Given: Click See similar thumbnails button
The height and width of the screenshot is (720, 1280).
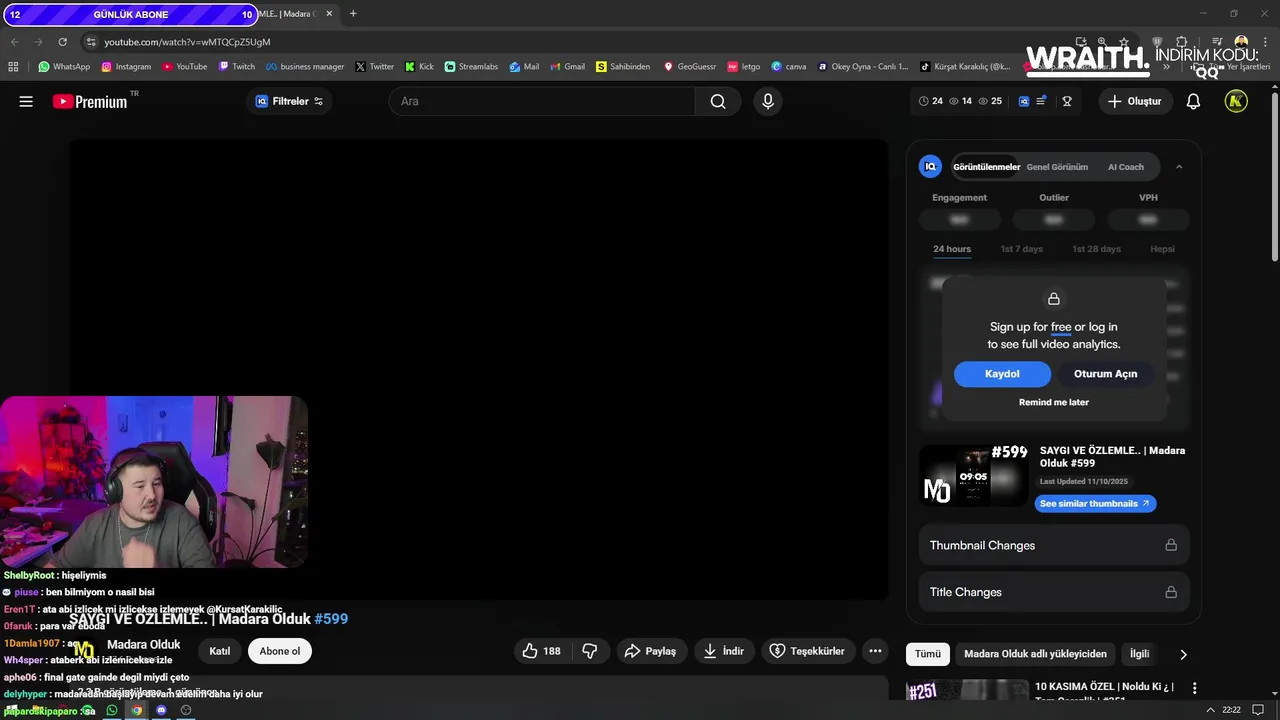Looking at the screenshot, I should click(x=1095, y=503).
